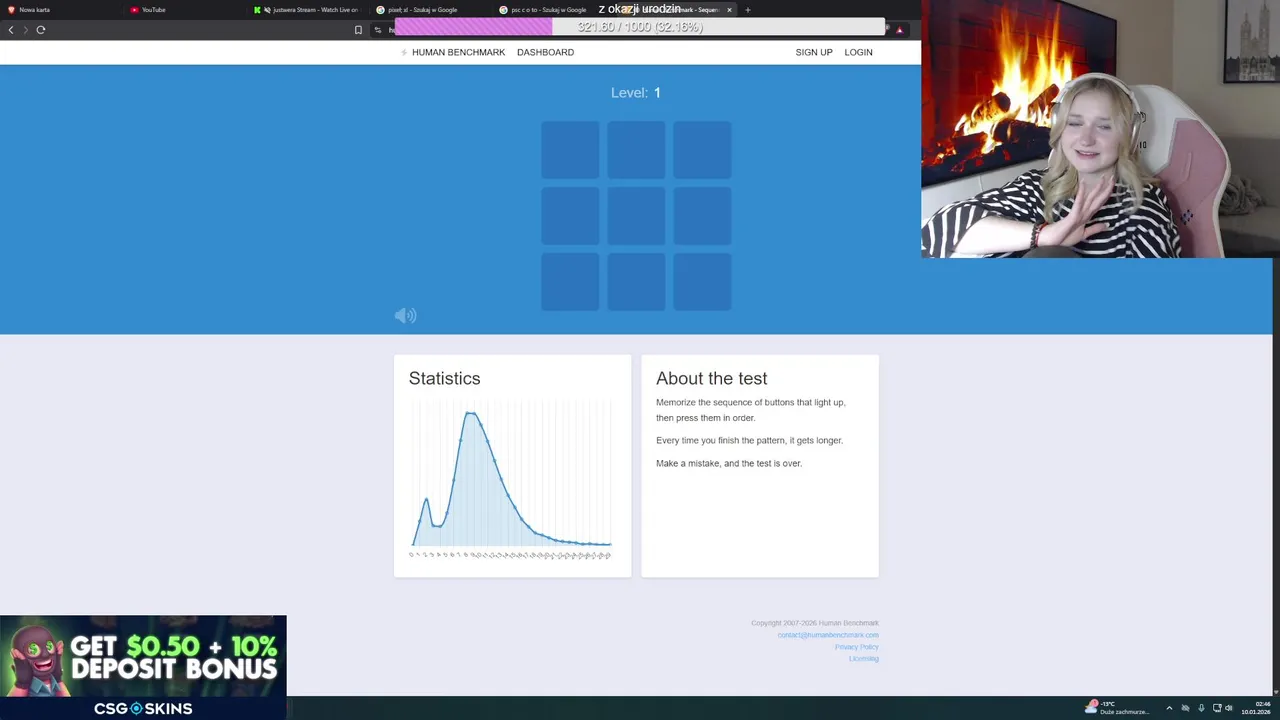Click the crossed-out cloud tray icon
1280x720 pixels.
[x=1186, y=708]
